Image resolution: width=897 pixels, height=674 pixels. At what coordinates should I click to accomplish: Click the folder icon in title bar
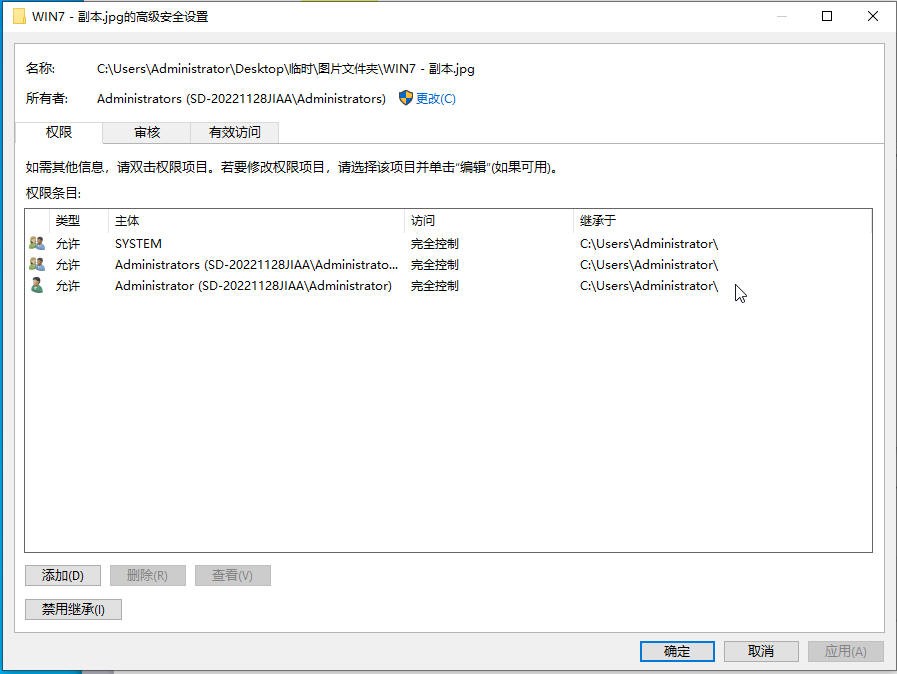(19, 16)
